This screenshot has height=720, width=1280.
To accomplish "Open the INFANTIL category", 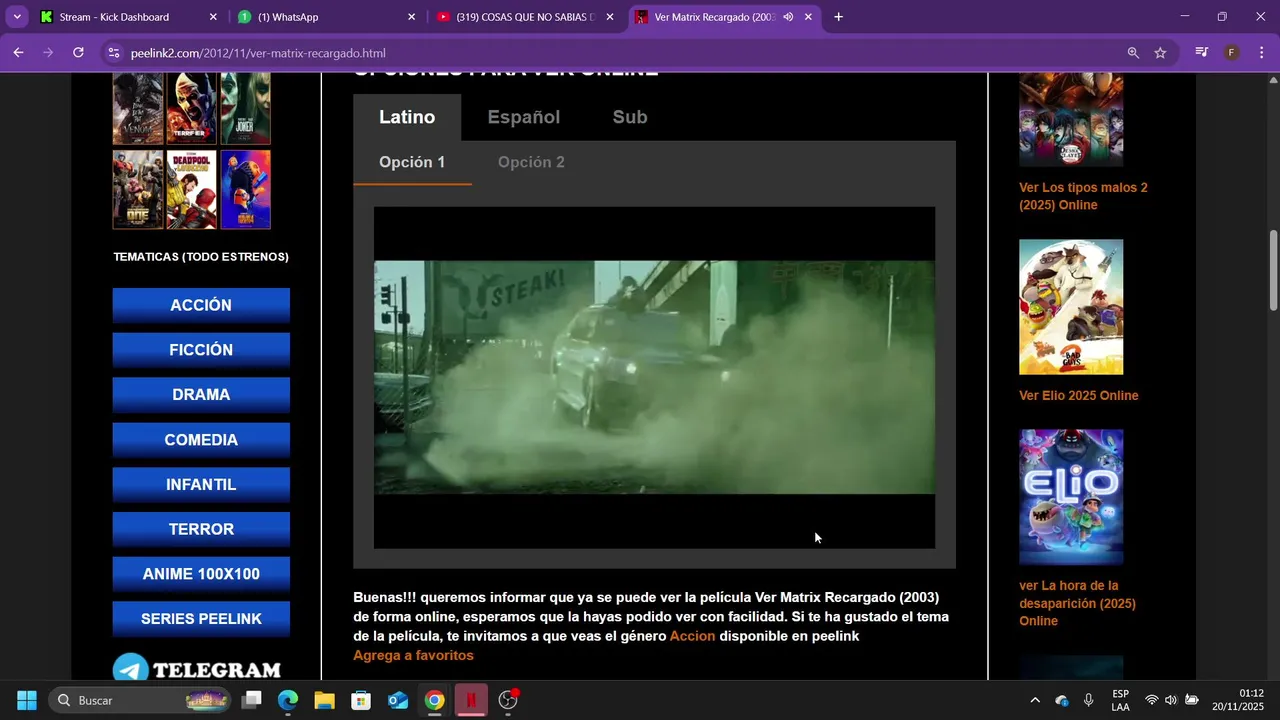I will [201, 484].
